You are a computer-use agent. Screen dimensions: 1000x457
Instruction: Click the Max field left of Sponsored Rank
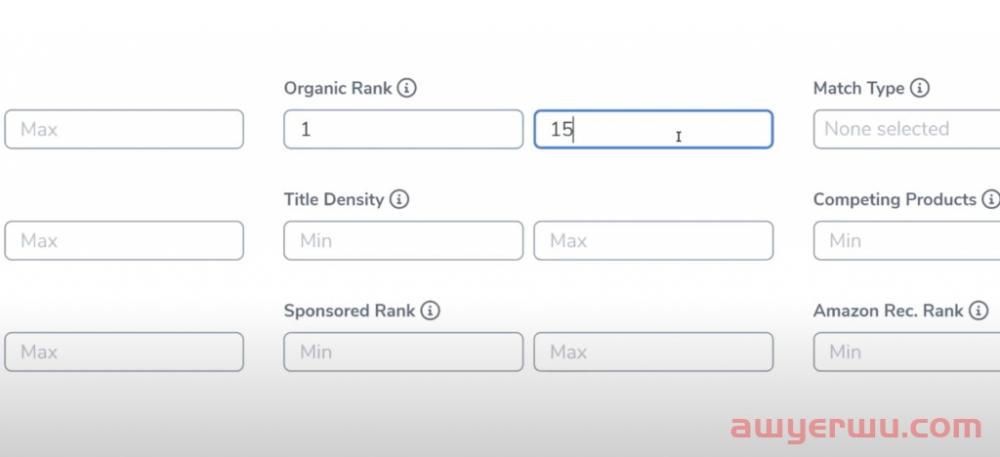[124, 352]
